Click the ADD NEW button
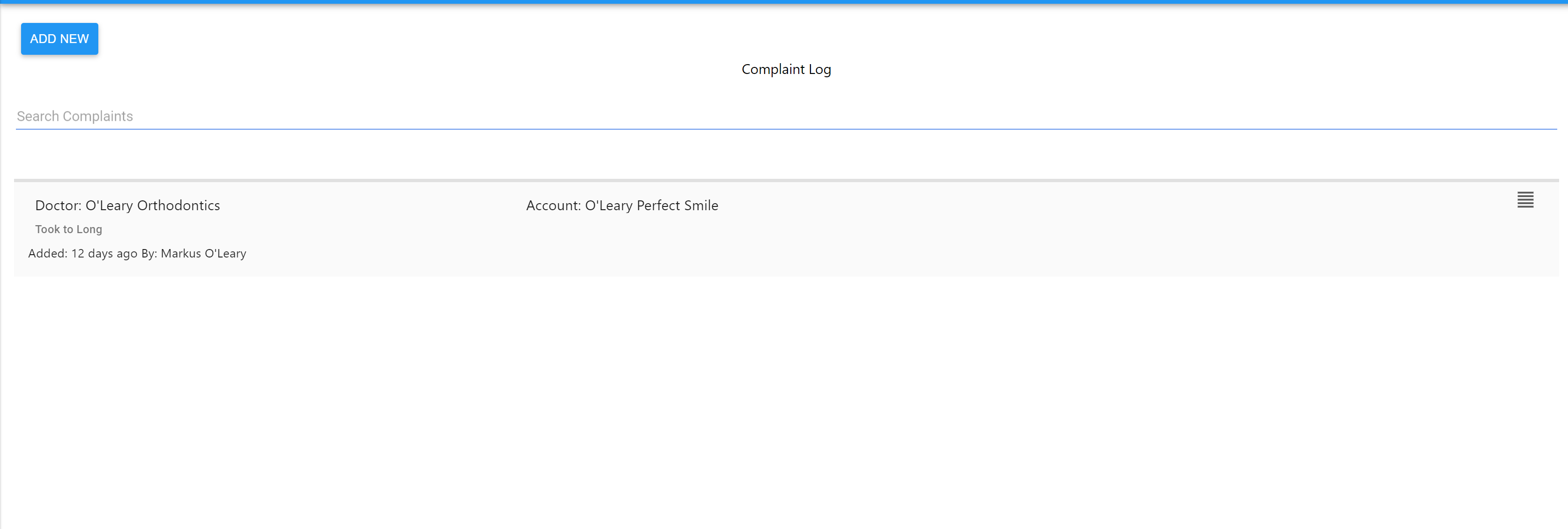This screenshot has width=1568, height=529. 59,39
